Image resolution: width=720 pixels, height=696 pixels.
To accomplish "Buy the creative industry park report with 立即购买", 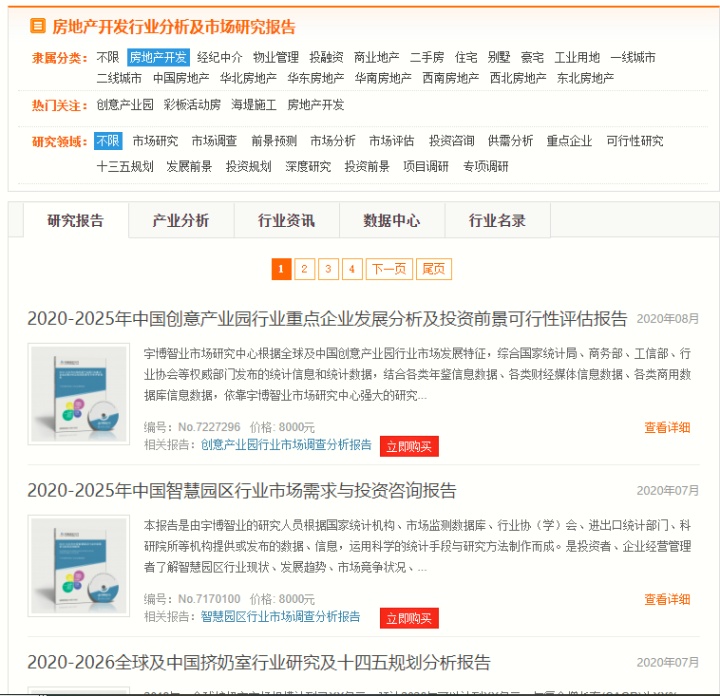I will point(409,446).
